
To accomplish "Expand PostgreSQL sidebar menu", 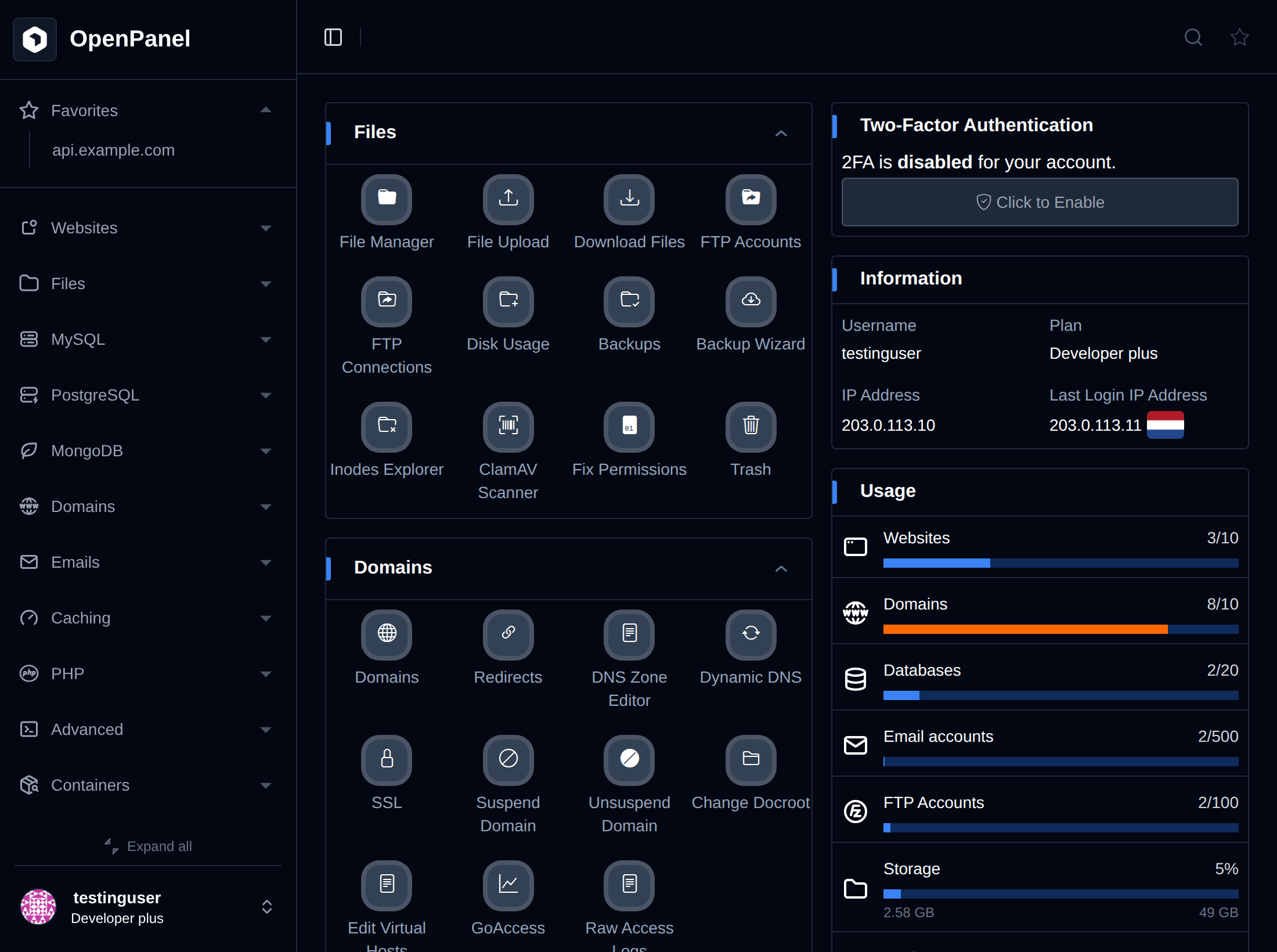I will tap(145, 395).
